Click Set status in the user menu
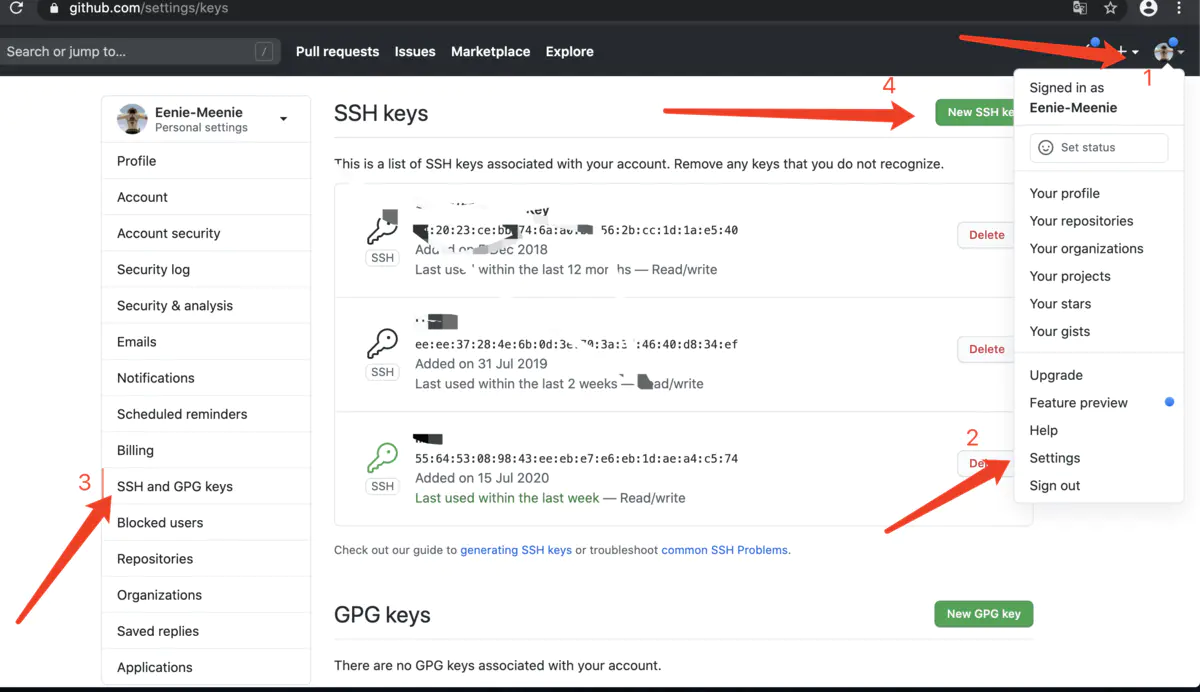 tap(1098, 147)
